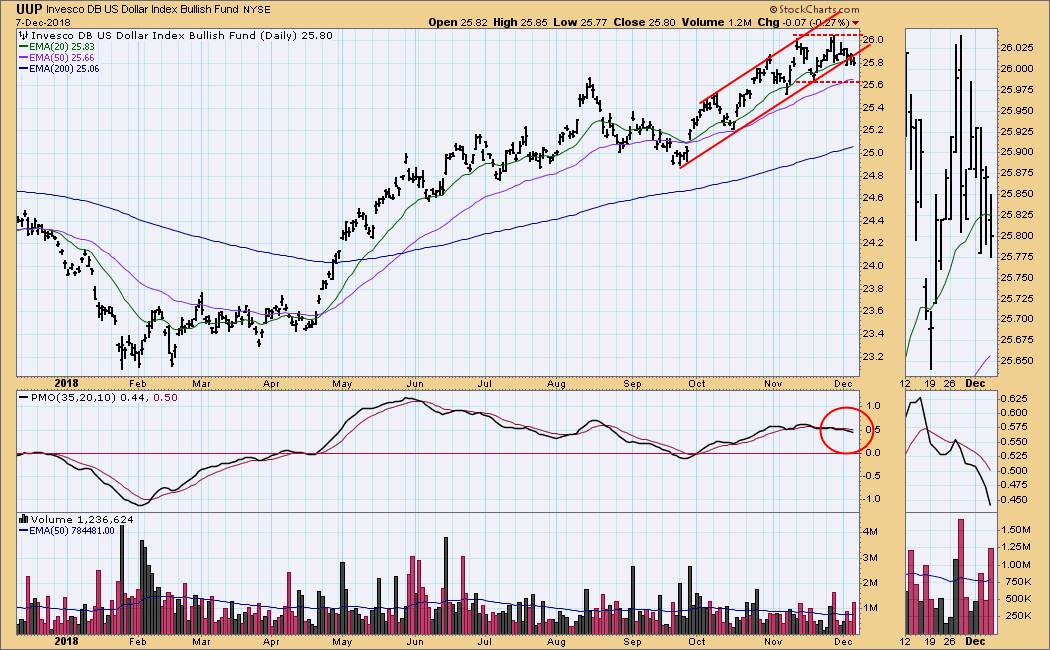The height and width of the screenshot is (650, 1050).
Task: Click the green EMA(20) legend line marker
Action: click(x=22, y=48)
